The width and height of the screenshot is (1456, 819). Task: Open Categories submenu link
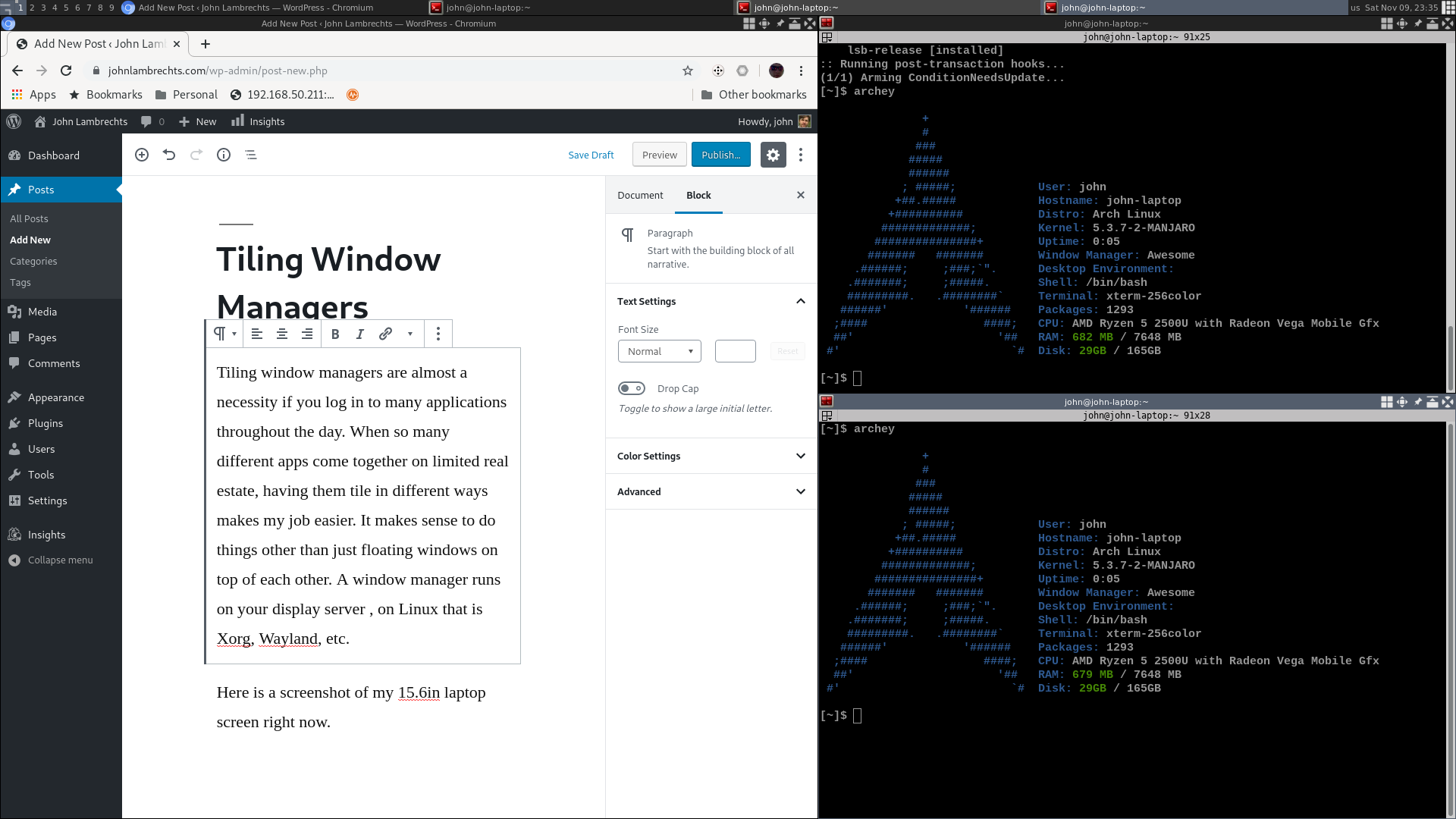(x=33, y=261)
